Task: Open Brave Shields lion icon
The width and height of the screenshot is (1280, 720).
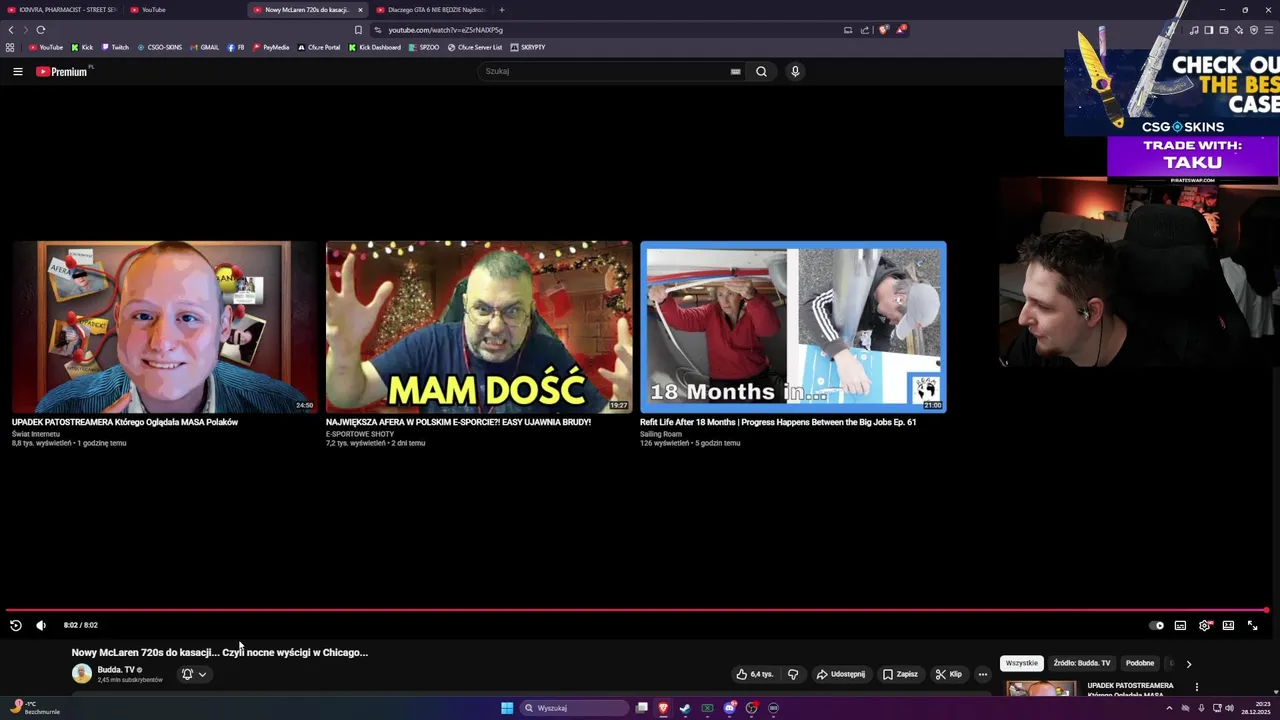Action: point(883,30)
